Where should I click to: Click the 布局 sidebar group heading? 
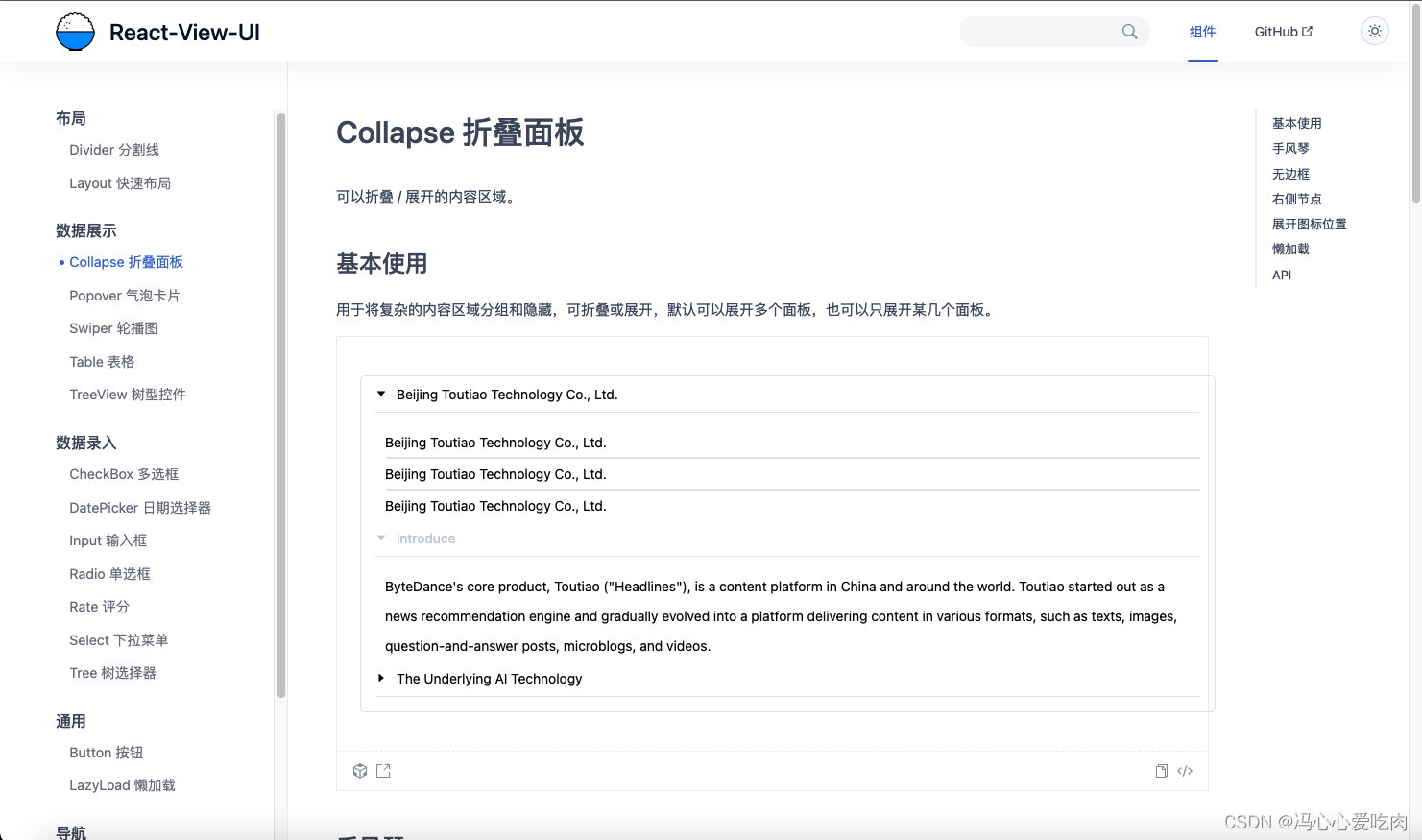pos(71,118)
